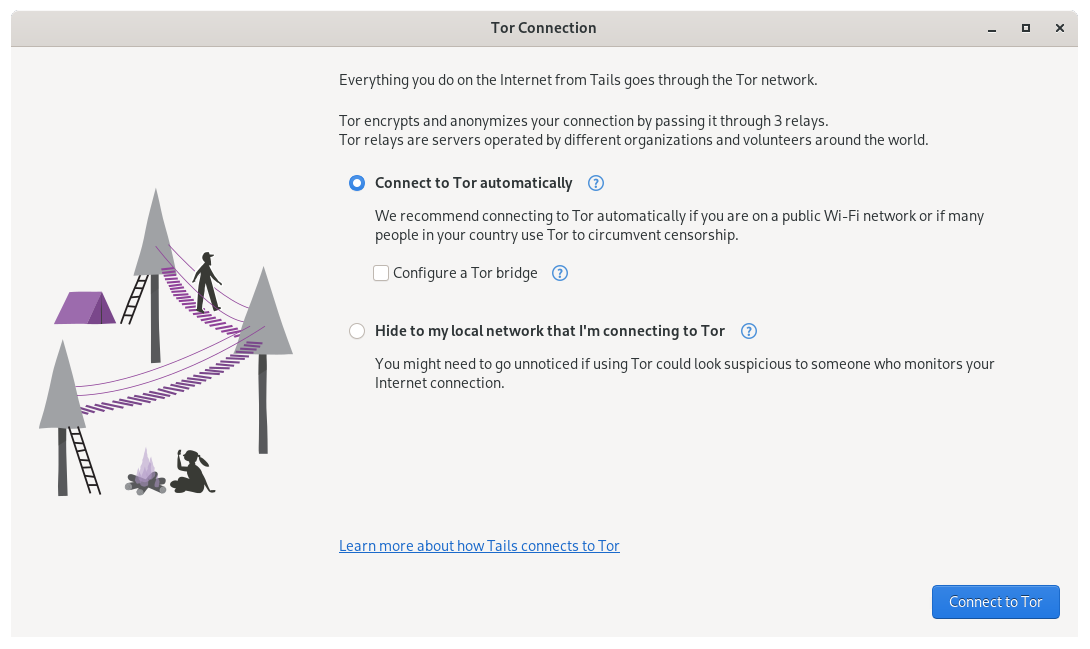Click the blue question mark beside the second option
This screenshot has height=649, width=1090.
click(x=749, y=330)
